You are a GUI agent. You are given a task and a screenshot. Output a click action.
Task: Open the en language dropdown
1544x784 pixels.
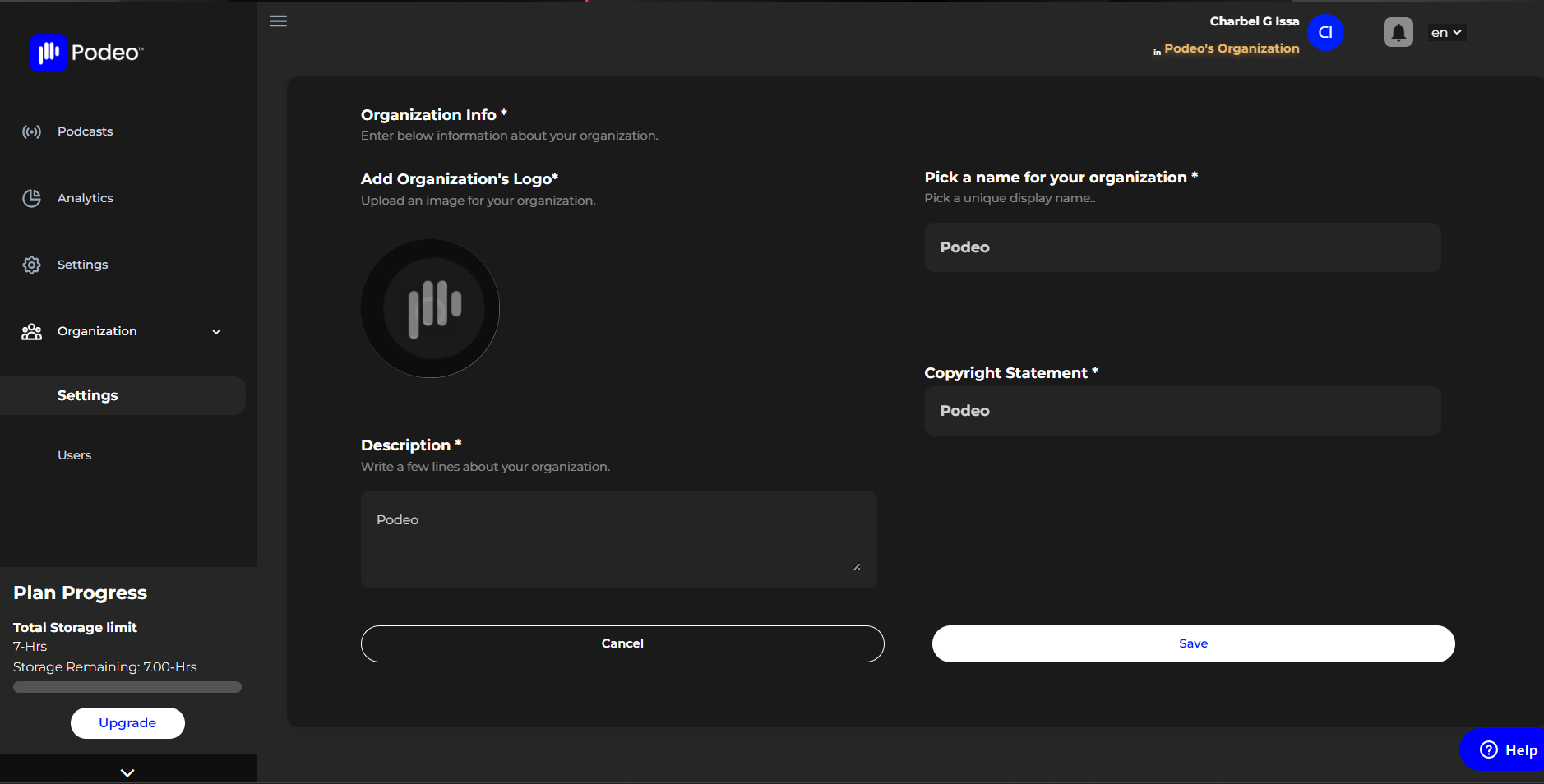(1446, 33)
